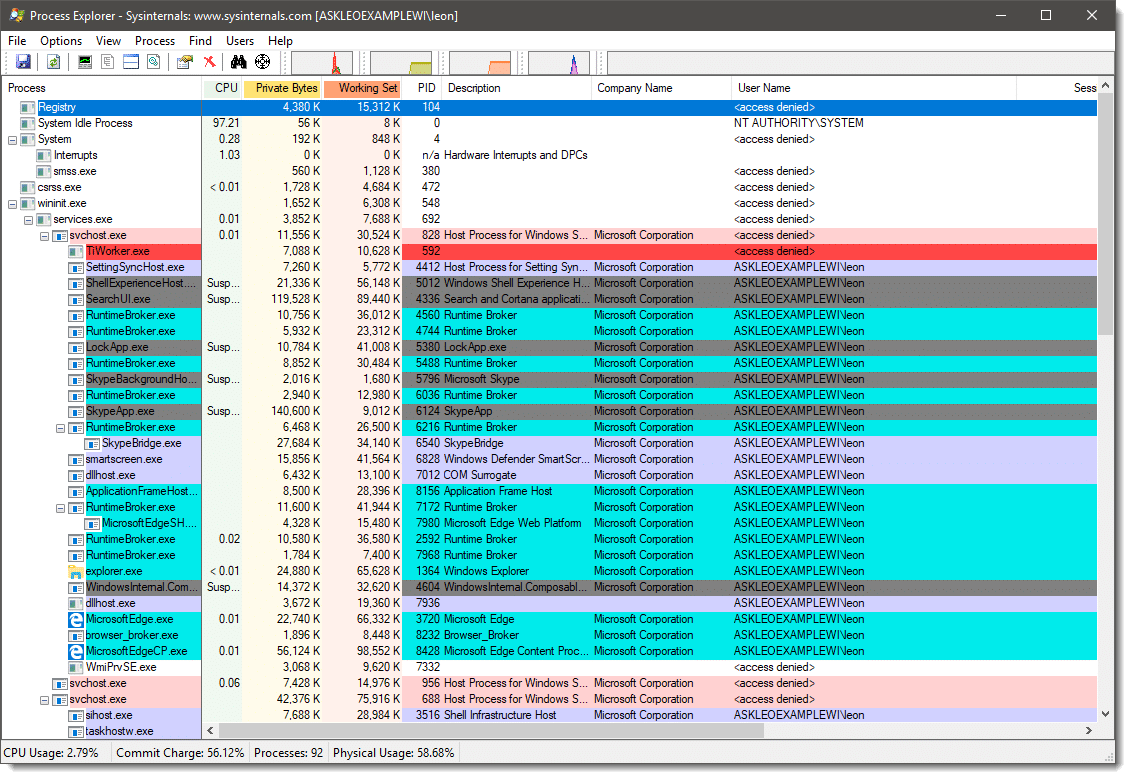
Task: Click the Refresh Now toolbar icon
Action: coord(53,62)
